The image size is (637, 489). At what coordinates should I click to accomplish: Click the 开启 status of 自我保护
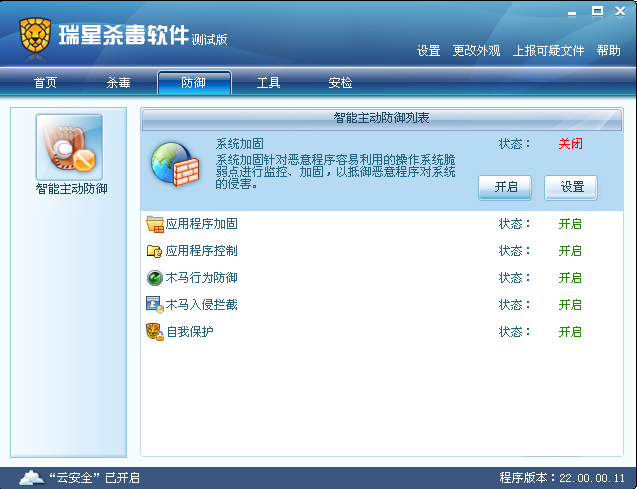(570, 331)
